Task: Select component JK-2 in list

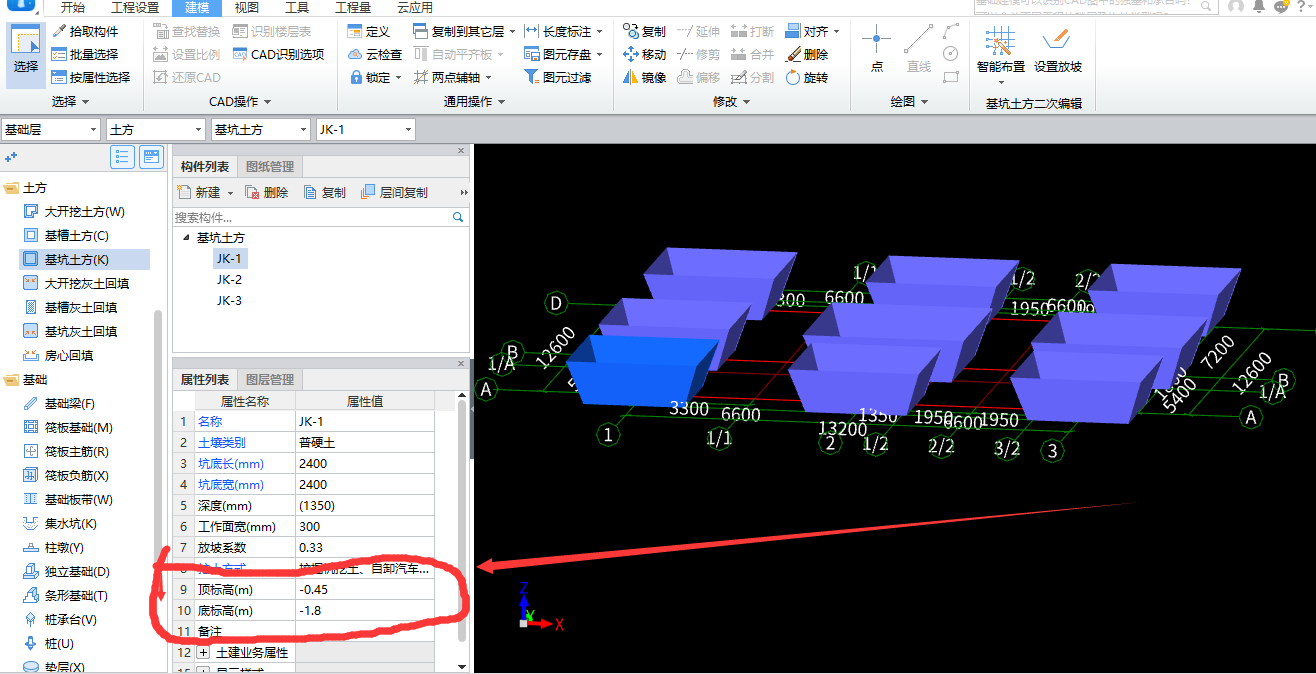Action: point(229,280)
